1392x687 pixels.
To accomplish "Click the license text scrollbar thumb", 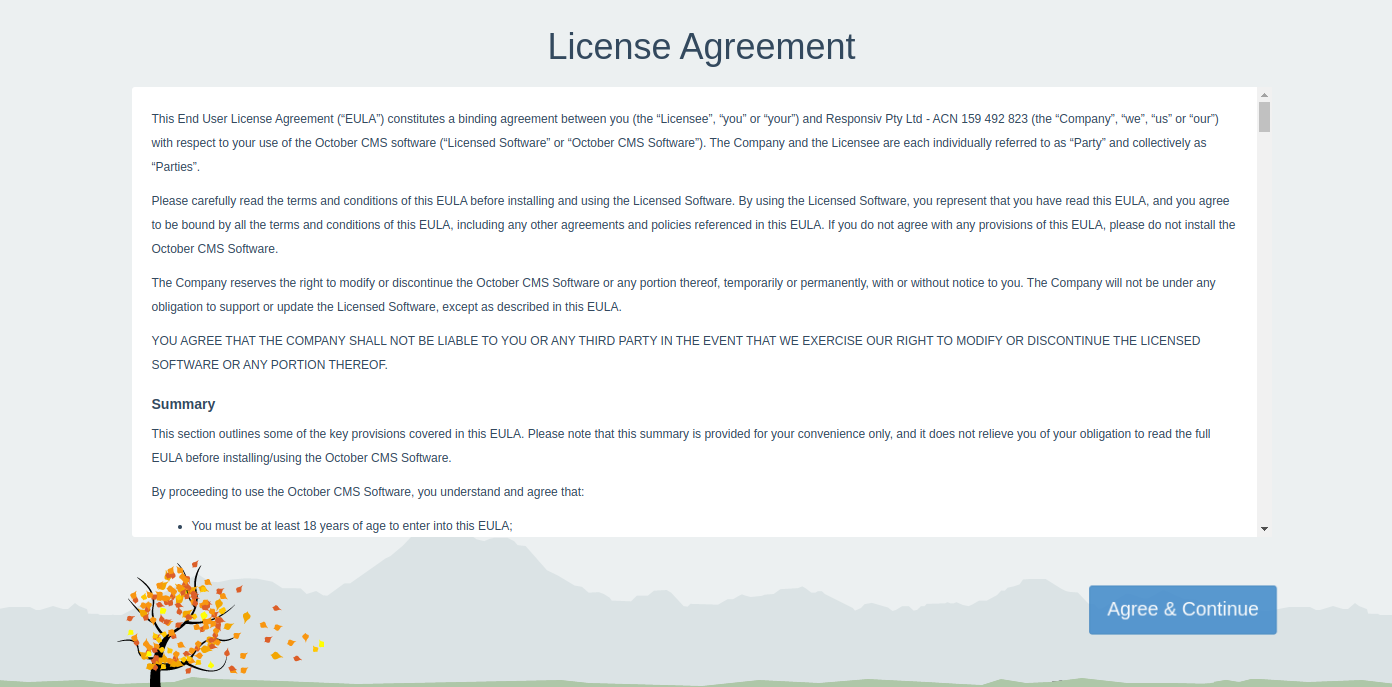I will point(1264,116).
